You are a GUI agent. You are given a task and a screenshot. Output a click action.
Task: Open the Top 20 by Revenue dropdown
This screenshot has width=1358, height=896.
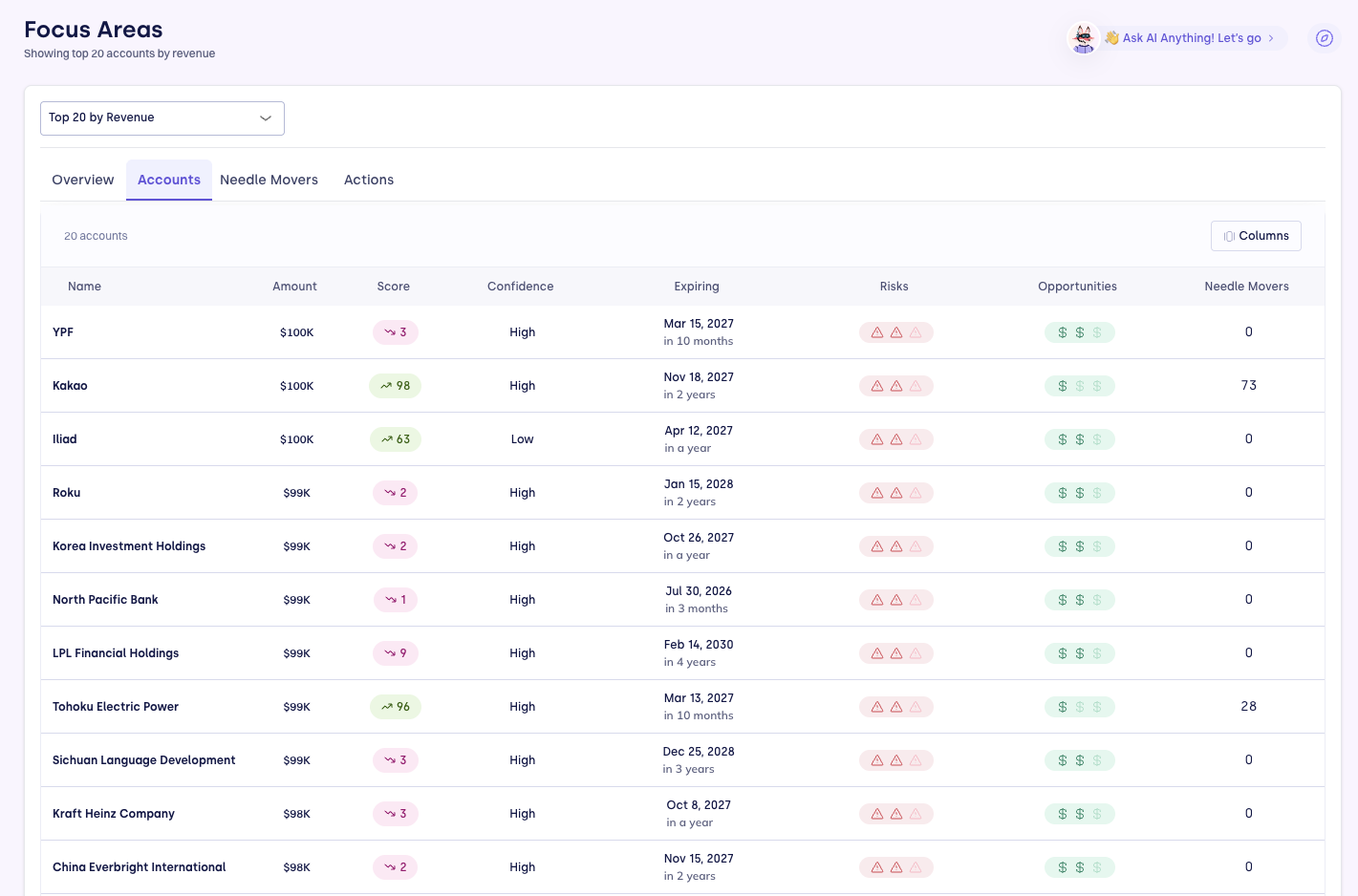click(162, 118)
